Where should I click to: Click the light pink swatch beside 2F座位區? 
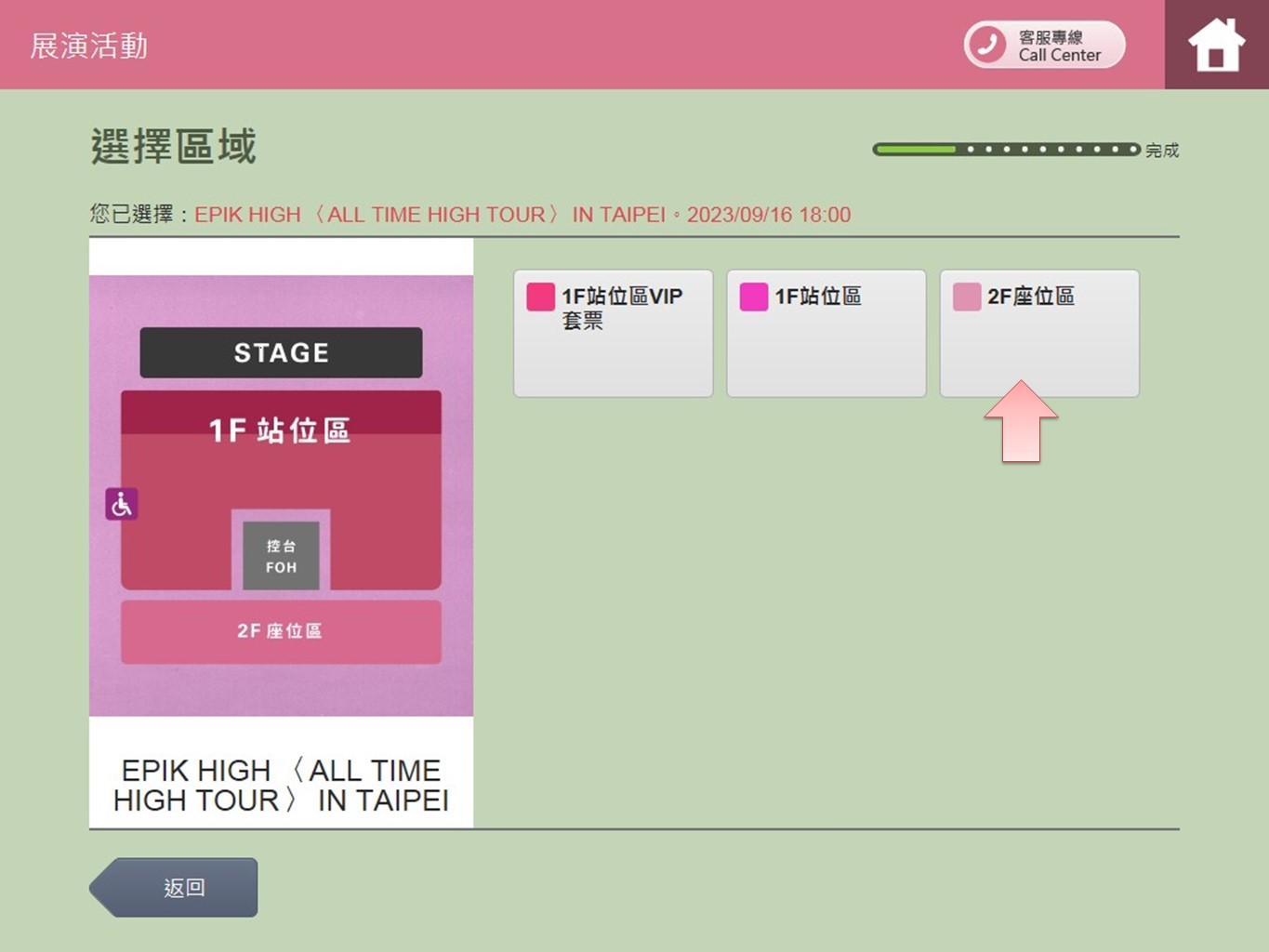pyautogui.click(x=967, y=297)
